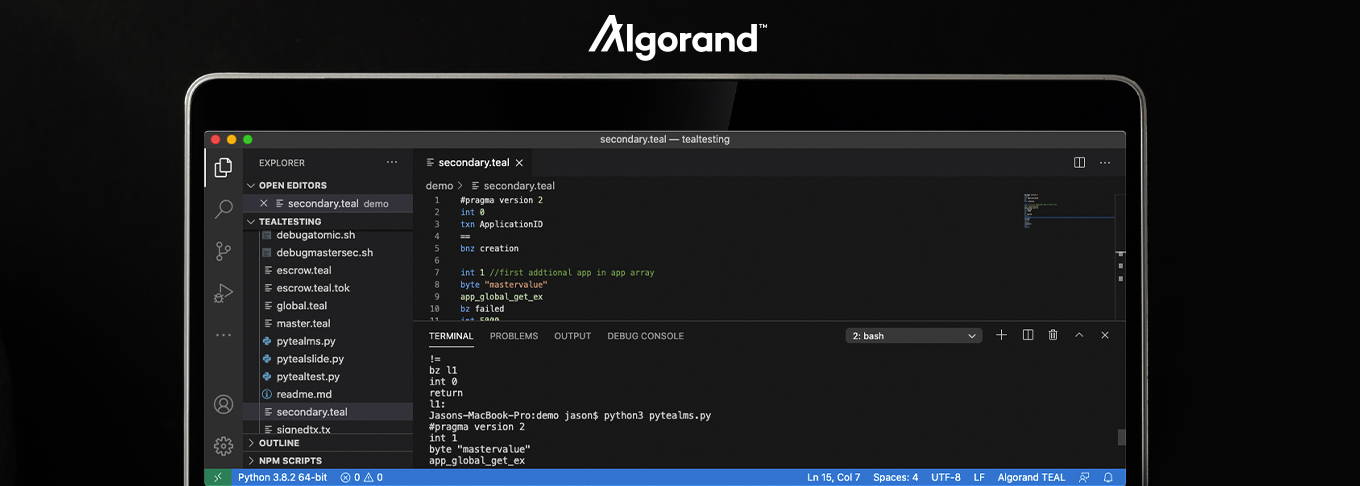
Task: Click Python 3.8.2 64-bit interpreter selector
Action: pyautogui.click(x=282, y=477)
